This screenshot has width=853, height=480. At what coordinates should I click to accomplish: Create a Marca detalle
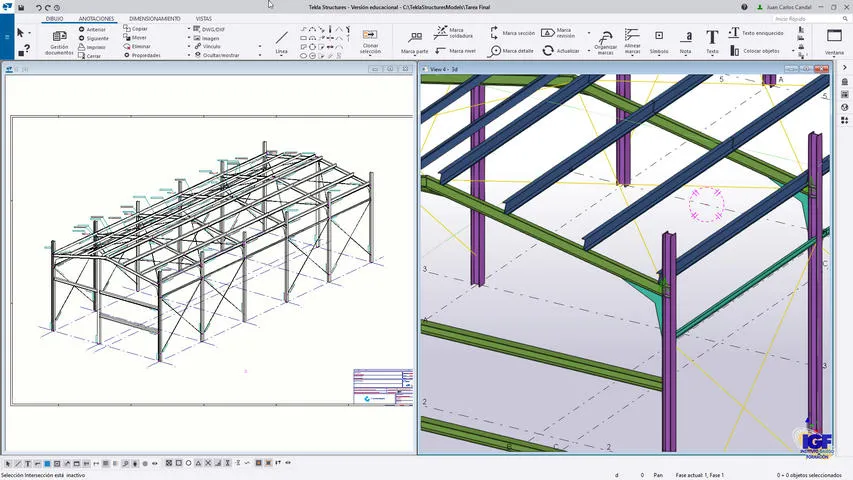pyautogui.click(x=511, y=51)
